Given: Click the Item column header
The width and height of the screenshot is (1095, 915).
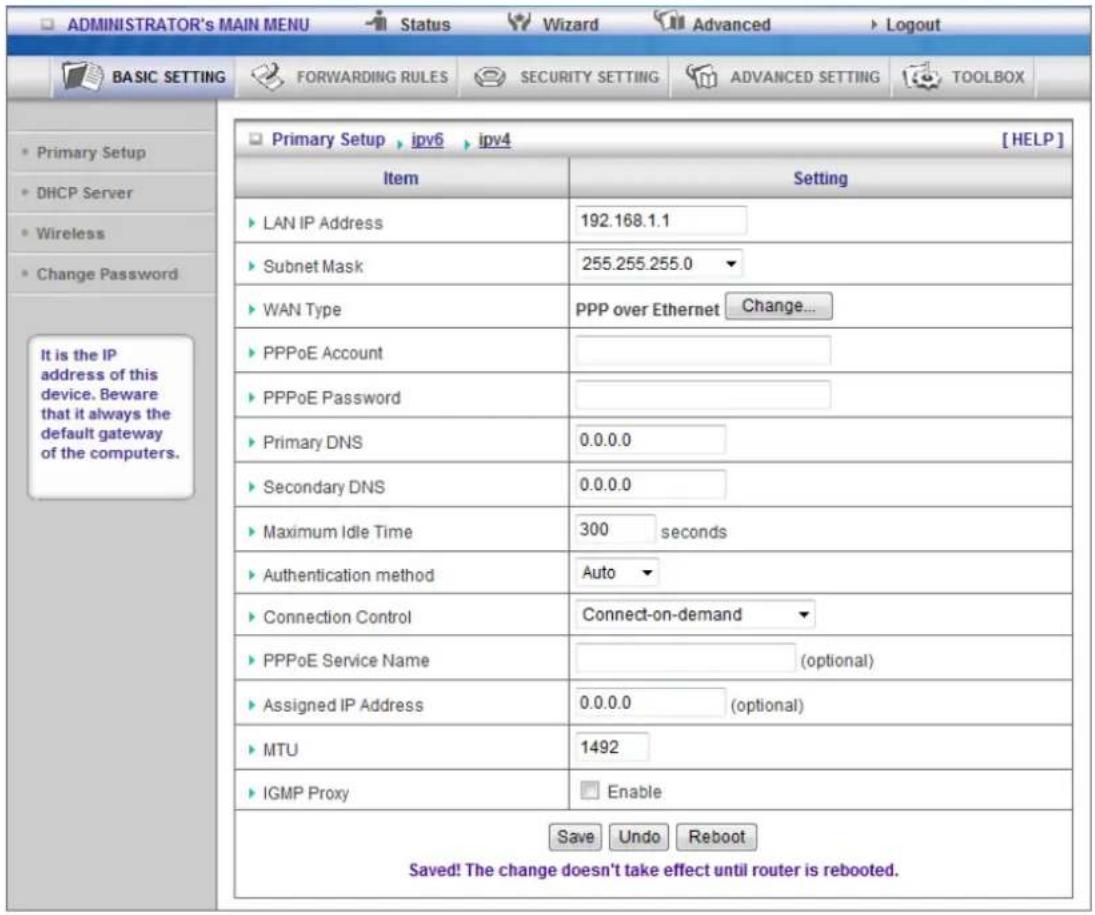Looking at the screenshot, I should coord(400,178).
